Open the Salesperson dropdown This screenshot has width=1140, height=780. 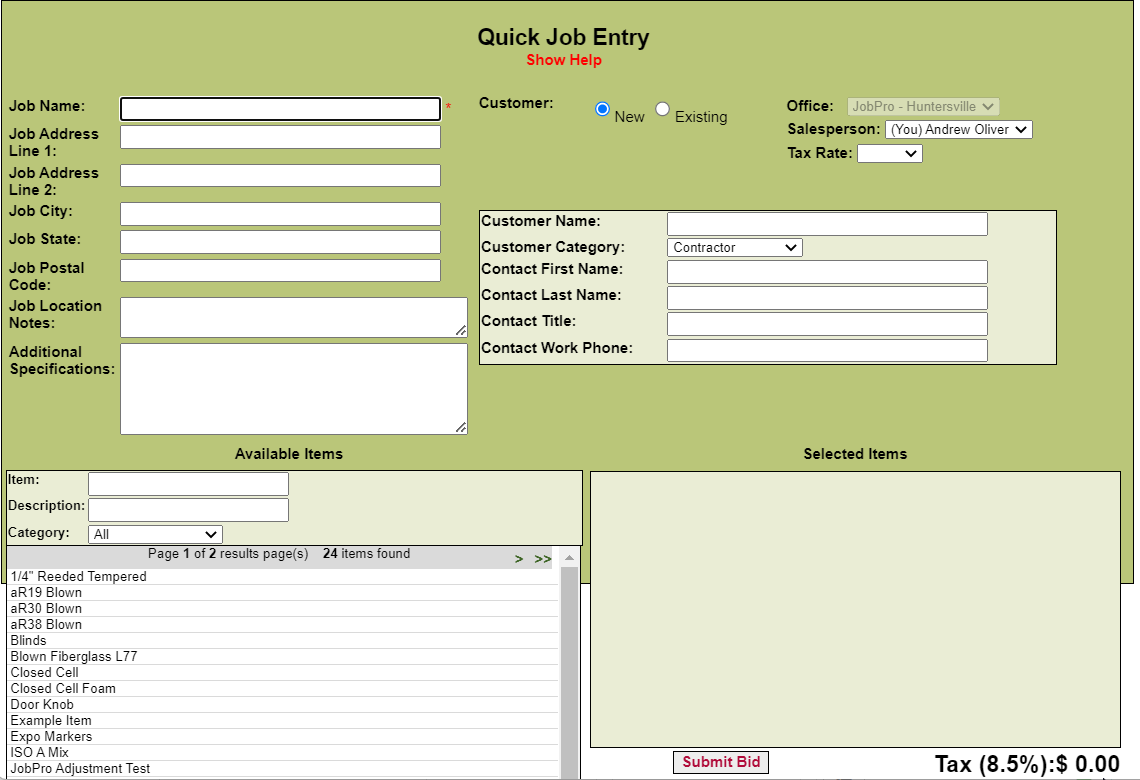click(958, 130)
